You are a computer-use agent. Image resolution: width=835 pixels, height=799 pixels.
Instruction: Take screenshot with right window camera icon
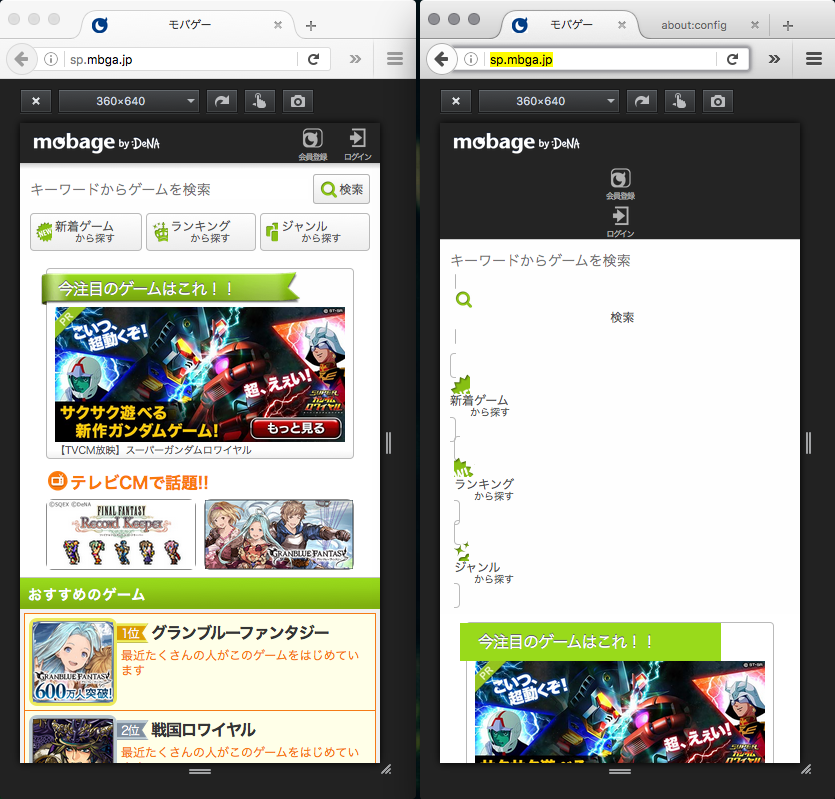[718, 101]
